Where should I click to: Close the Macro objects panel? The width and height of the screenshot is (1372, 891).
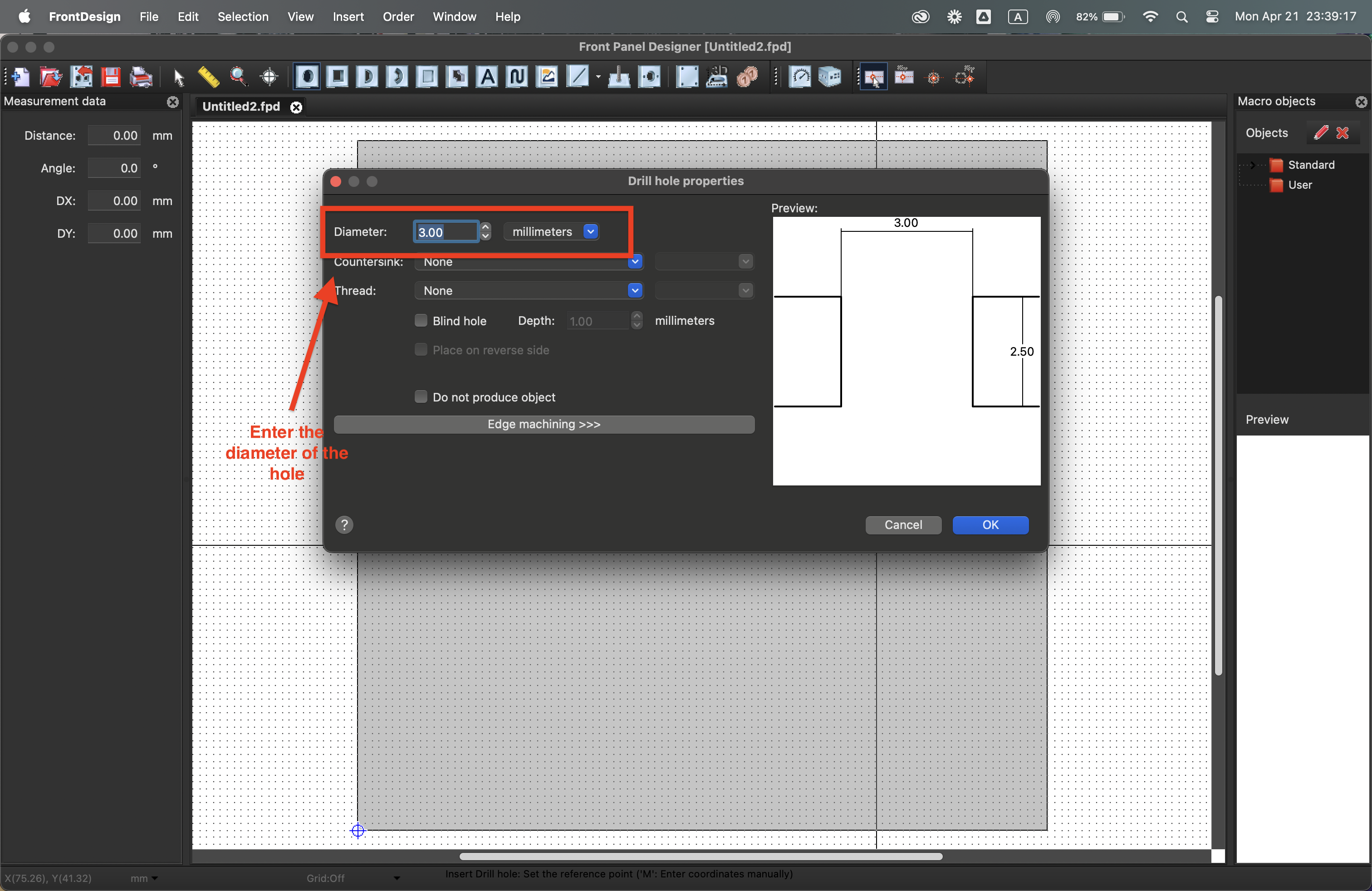[x=1361, y=102]
